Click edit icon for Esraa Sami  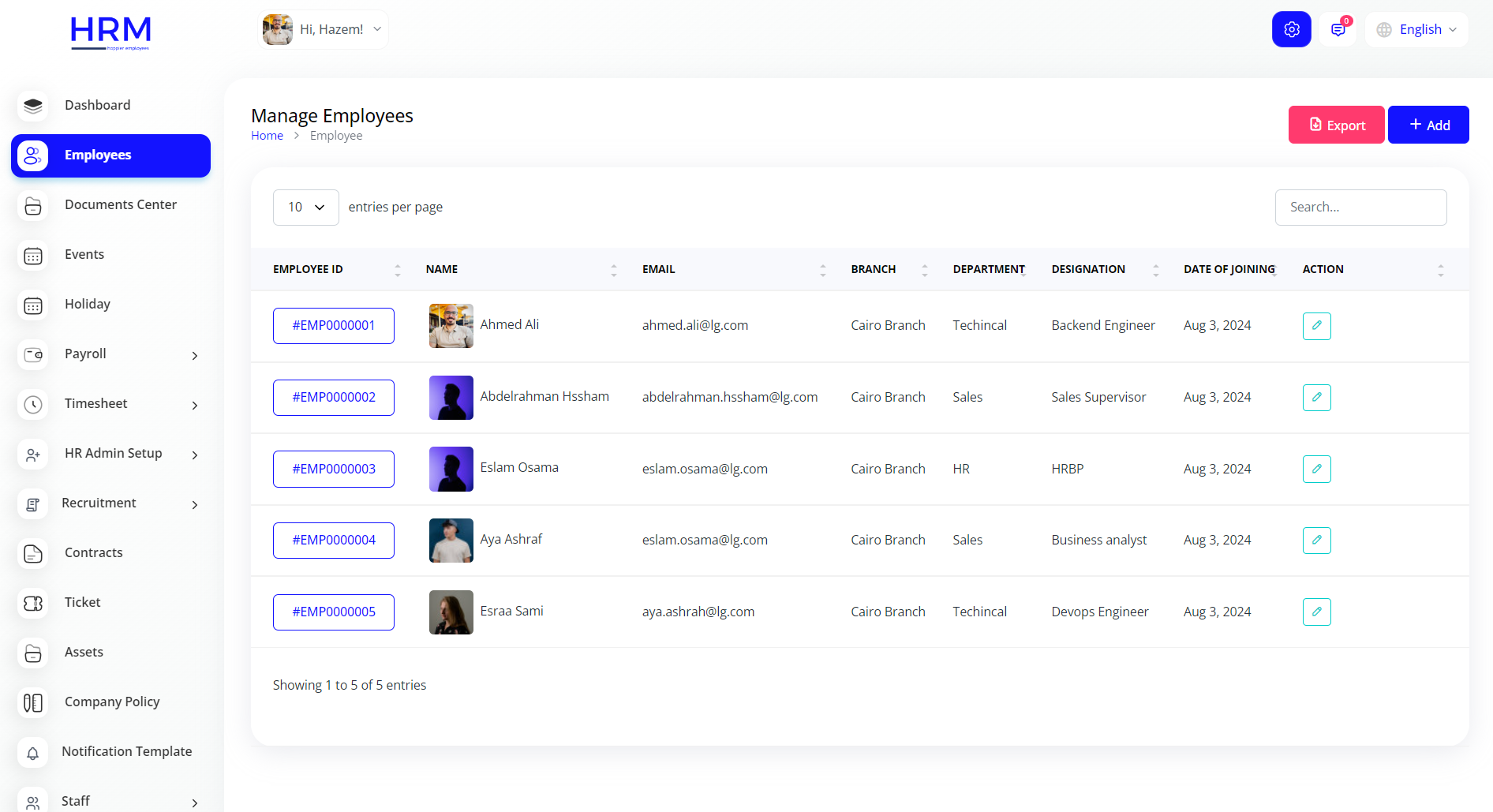[1316, 612]
